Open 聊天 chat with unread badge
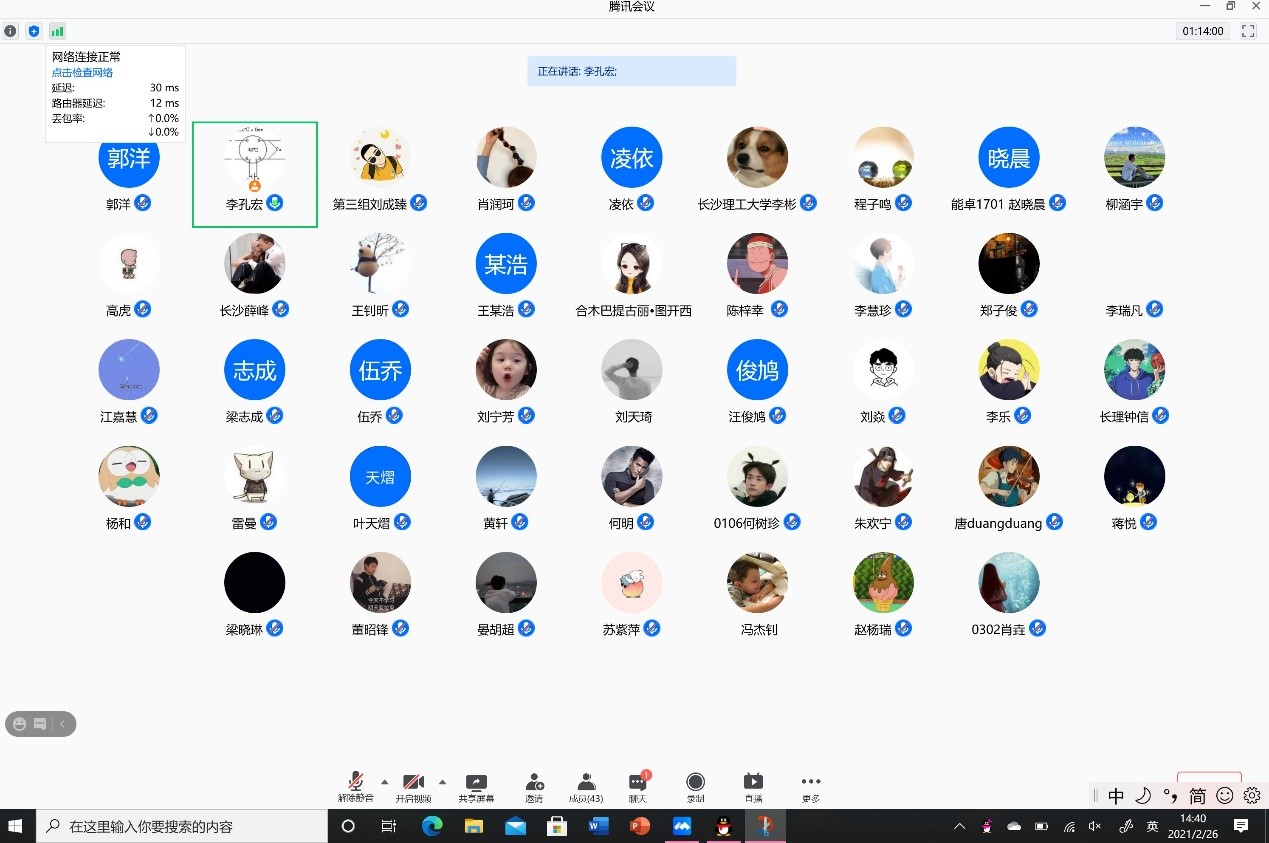1269x843 pixels. 637,787
